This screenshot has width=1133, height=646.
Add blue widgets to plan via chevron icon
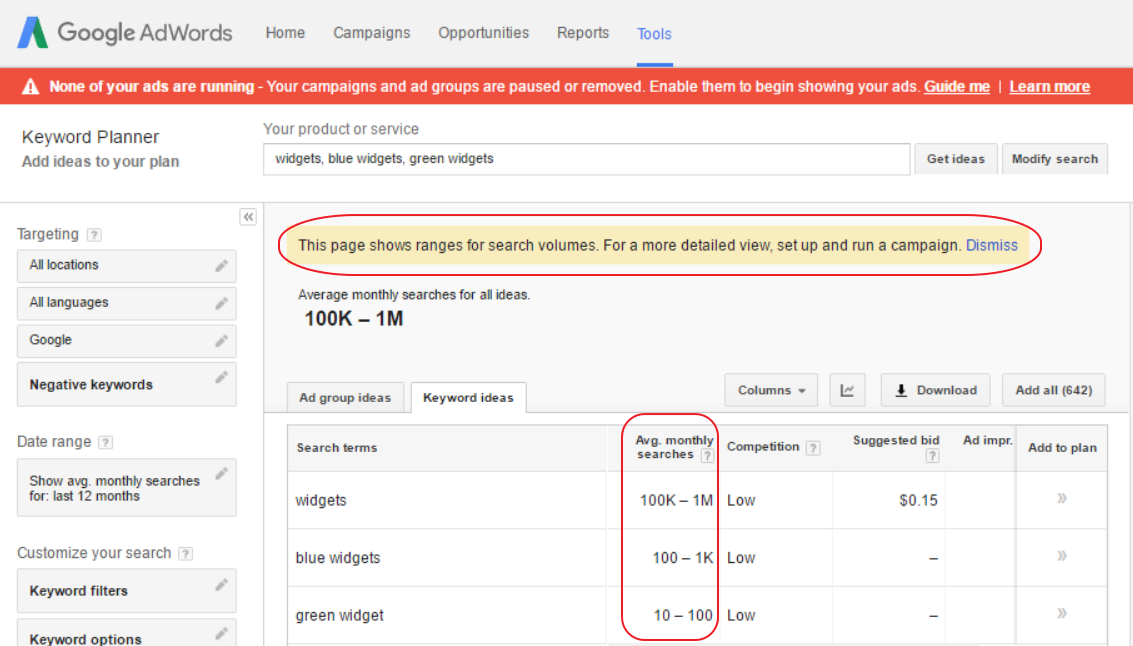pos(1061,557)
